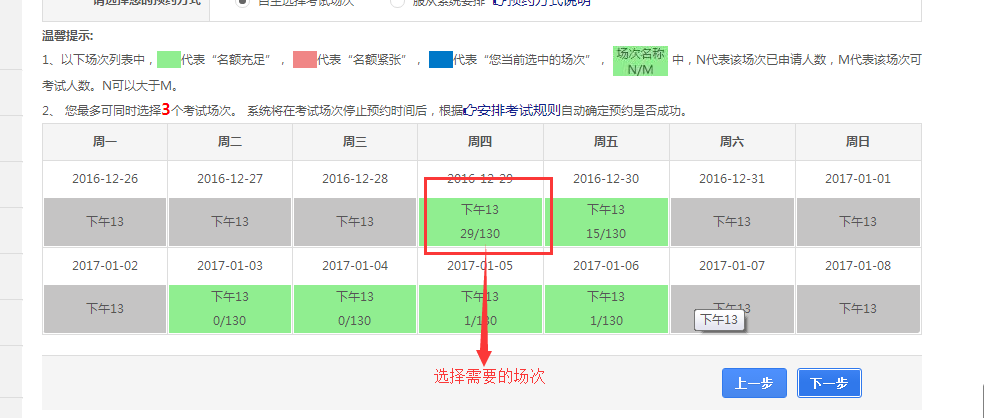
Task: Click the grey 2017-01-01 Sunday session
Action: [857, 221]
